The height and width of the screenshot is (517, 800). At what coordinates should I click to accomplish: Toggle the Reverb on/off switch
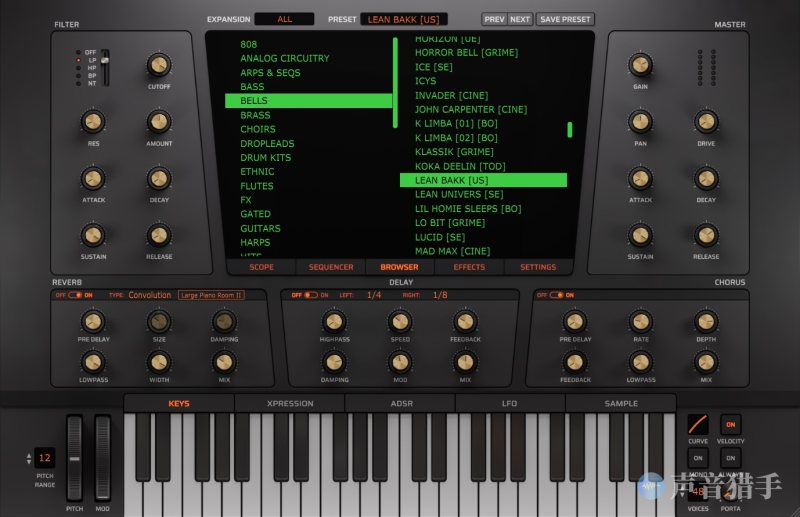click(x=74, y=295)
